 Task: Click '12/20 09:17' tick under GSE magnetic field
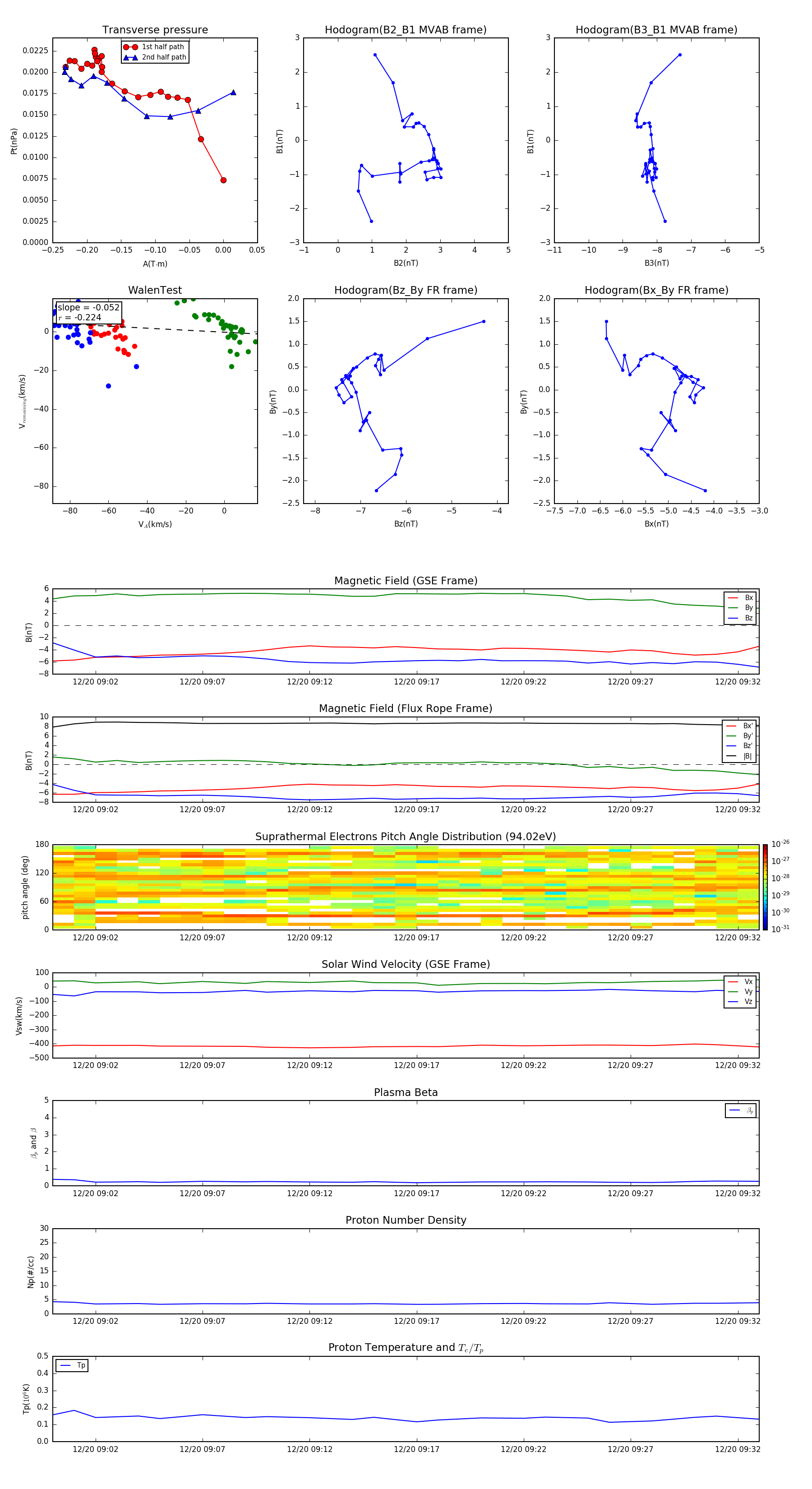point(417,682)
